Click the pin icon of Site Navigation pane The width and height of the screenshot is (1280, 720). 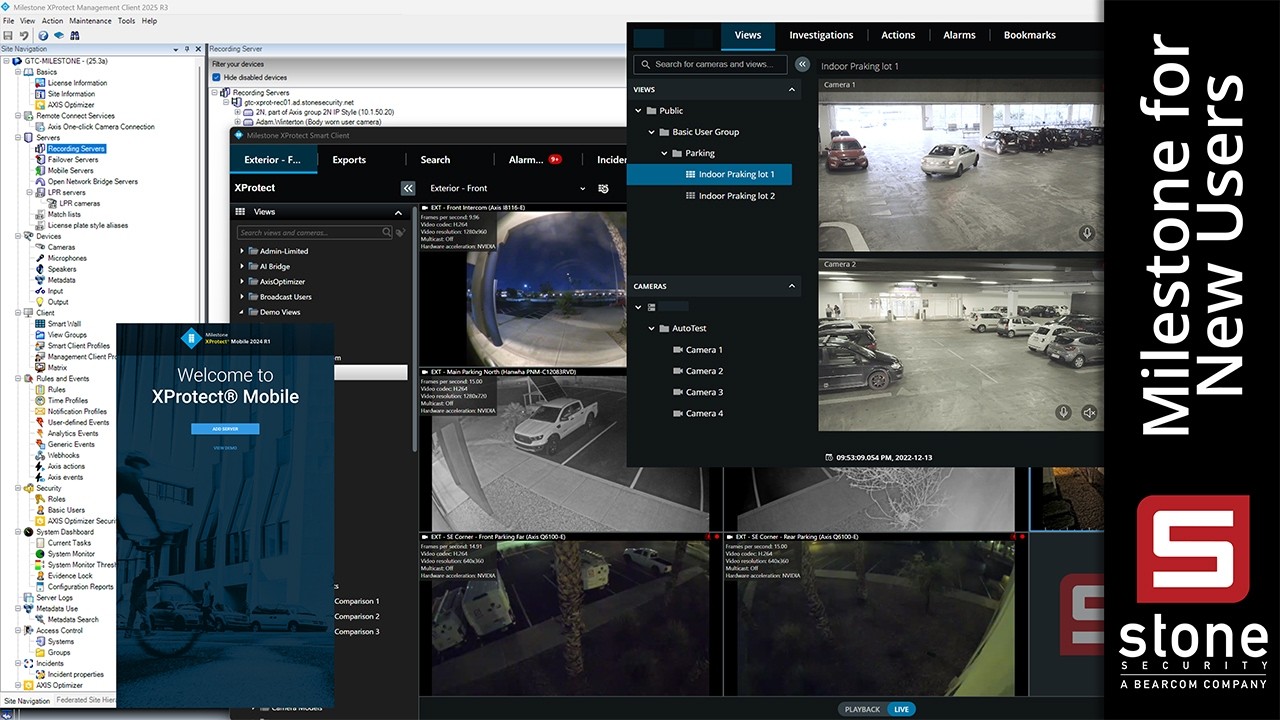[187, 48]
